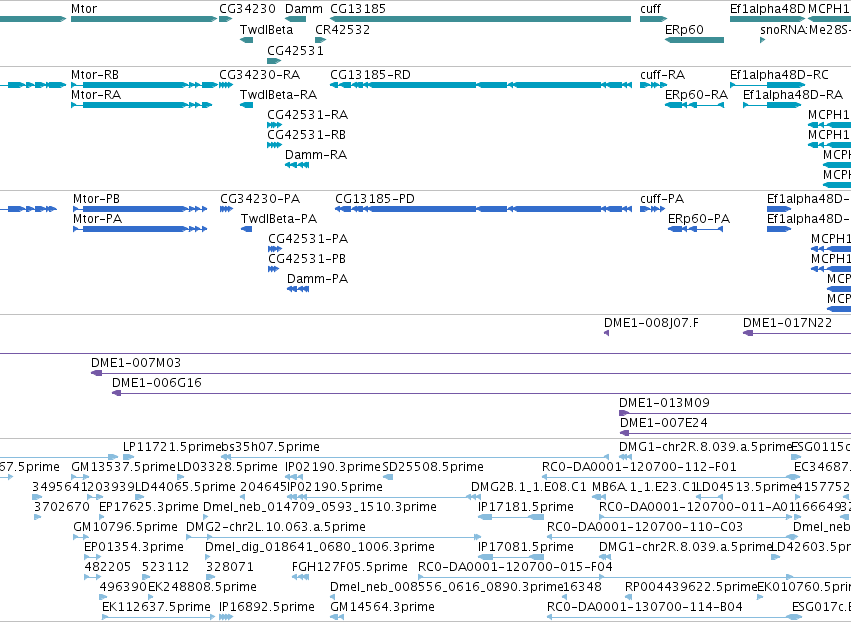
Task: Click EST FGH127F05.5prime
Action: [x=300, y=577]
